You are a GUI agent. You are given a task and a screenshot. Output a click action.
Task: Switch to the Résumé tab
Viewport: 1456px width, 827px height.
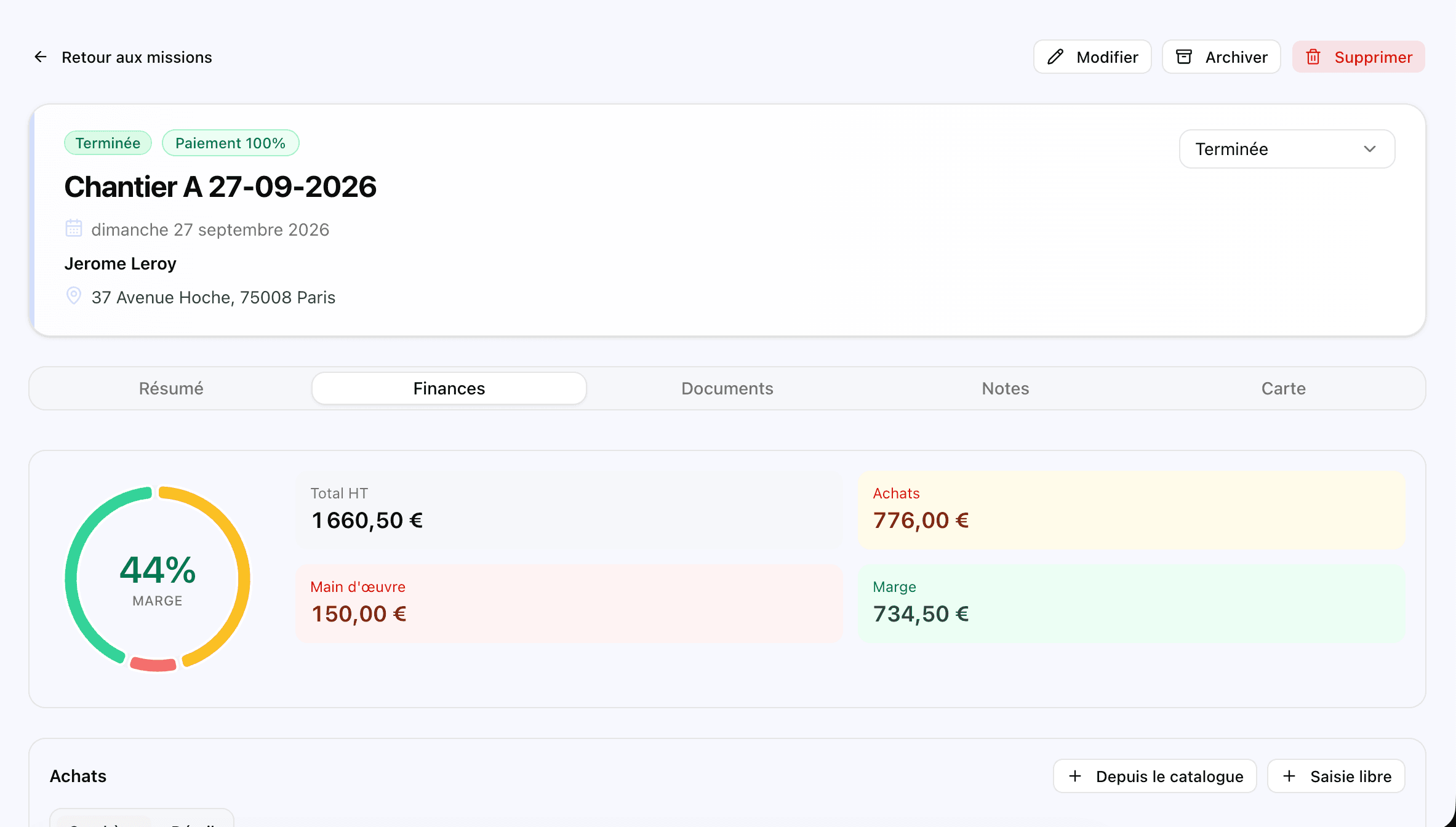[171, 388]
